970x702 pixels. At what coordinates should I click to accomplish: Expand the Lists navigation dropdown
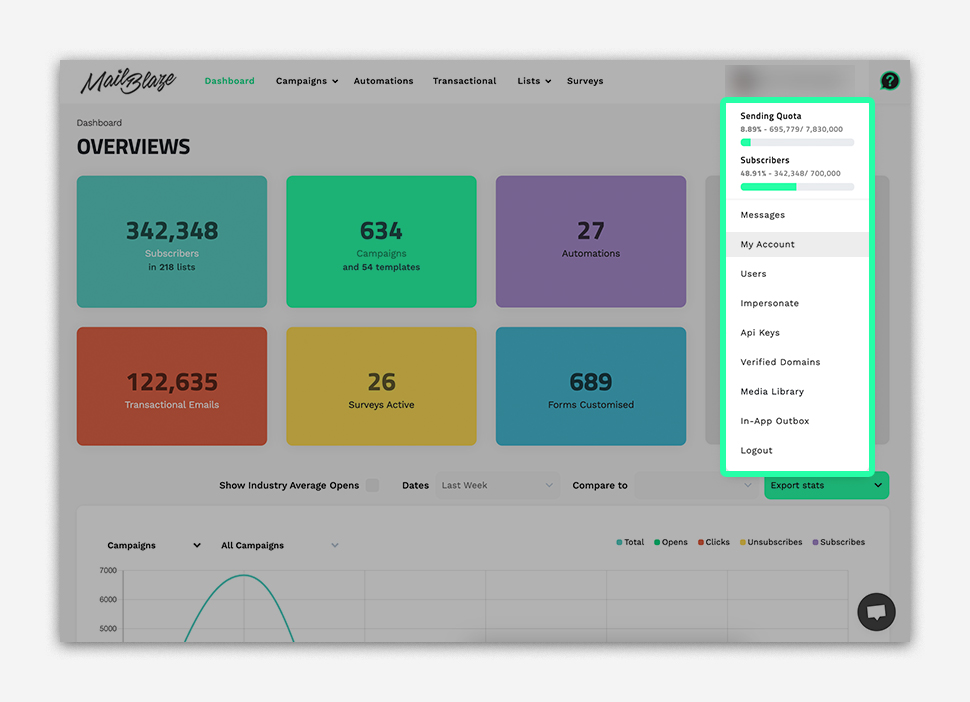(x=534, y=81)
